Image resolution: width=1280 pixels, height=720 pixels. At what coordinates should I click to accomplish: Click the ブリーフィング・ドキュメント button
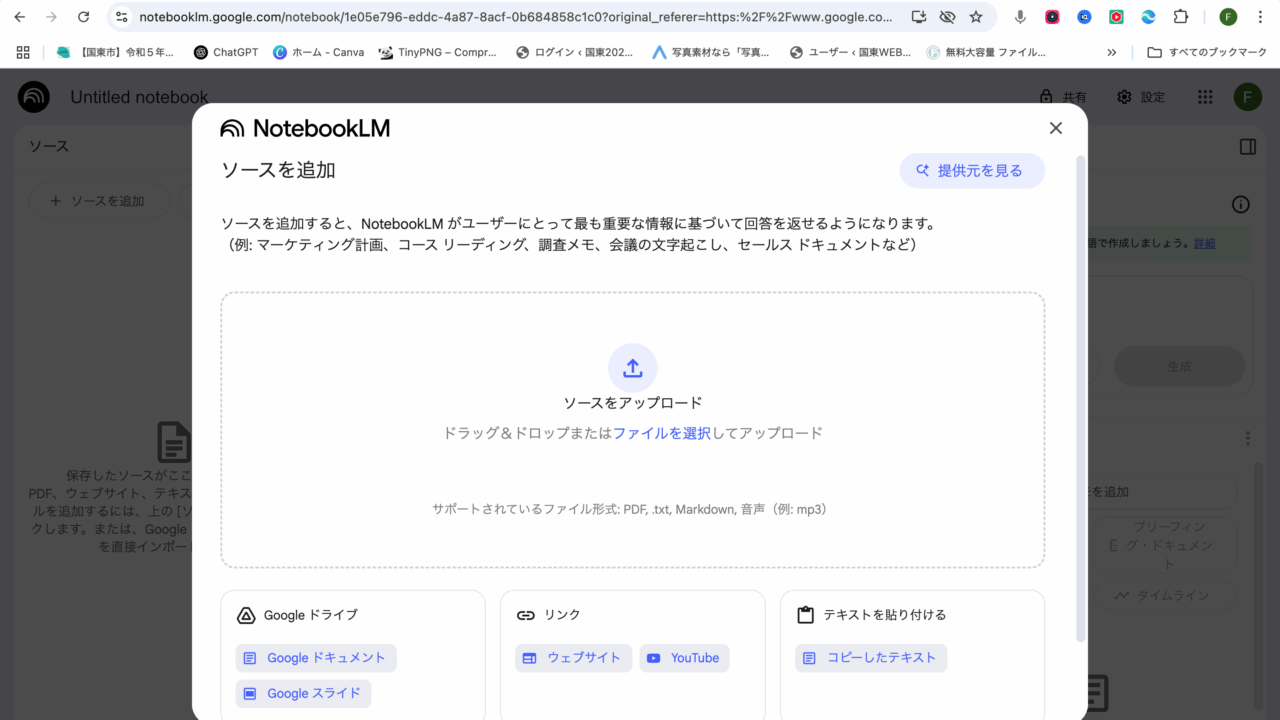click(x=1164, y=545)
